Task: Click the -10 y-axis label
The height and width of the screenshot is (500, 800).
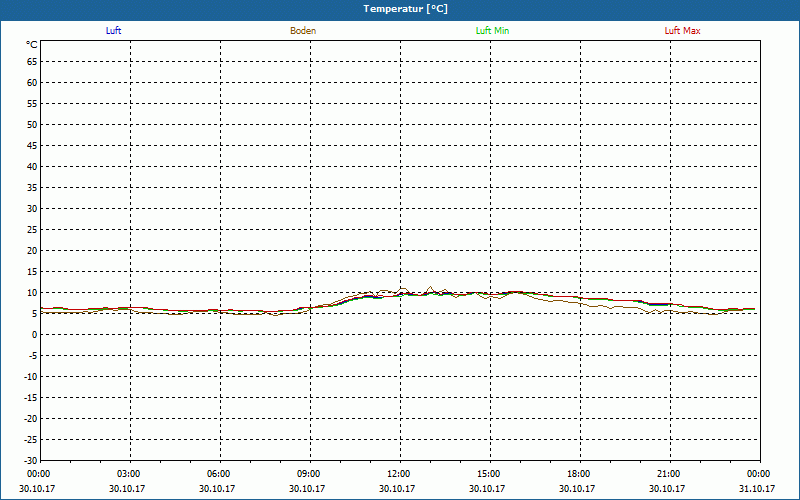Action: point(30,377)
